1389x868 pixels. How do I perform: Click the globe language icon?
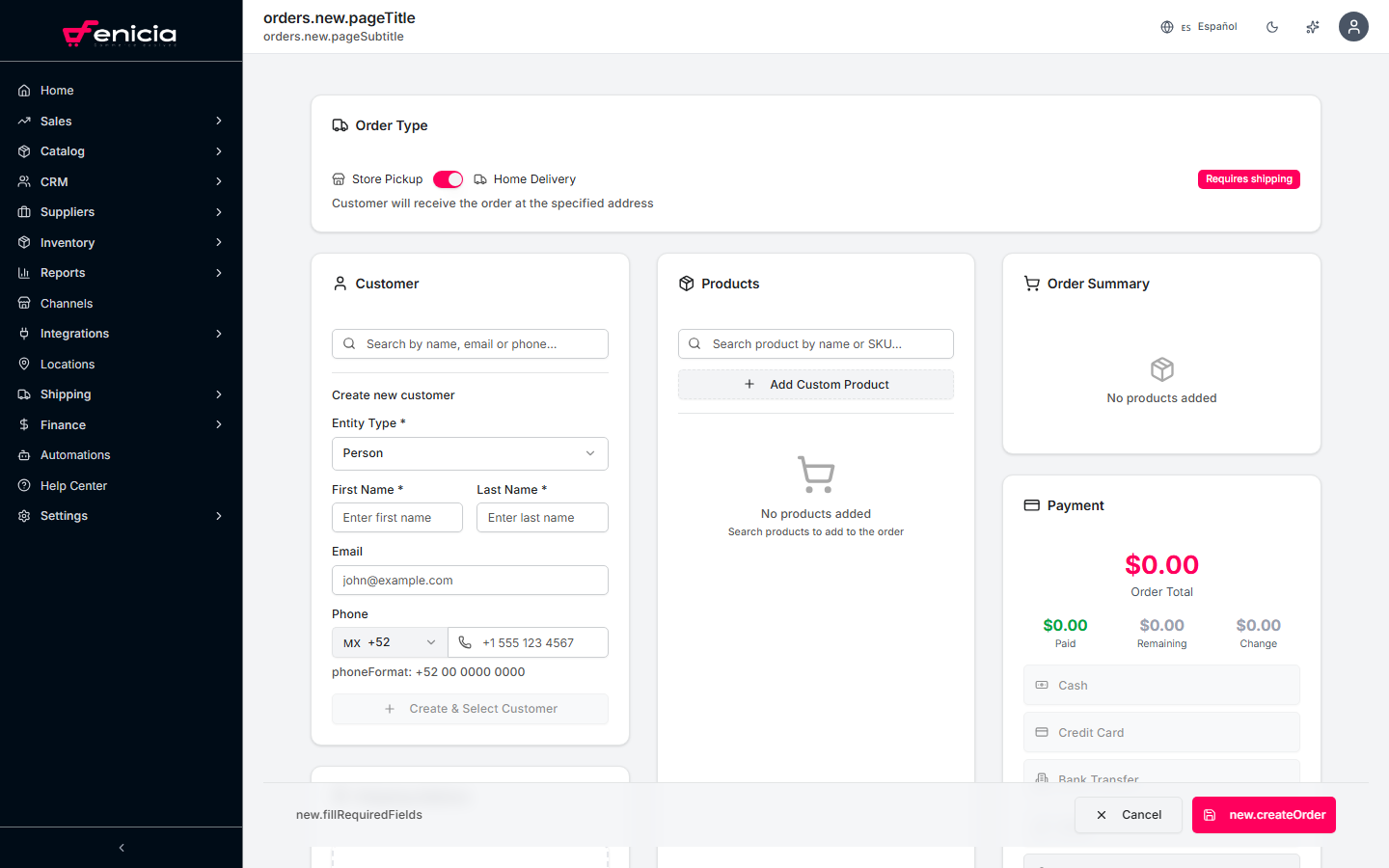[1167, 27]
